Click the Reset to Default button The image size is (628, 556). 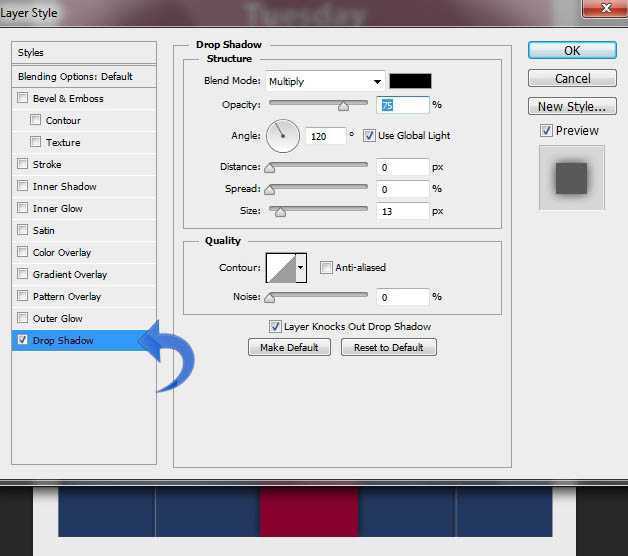click(388, 347)
